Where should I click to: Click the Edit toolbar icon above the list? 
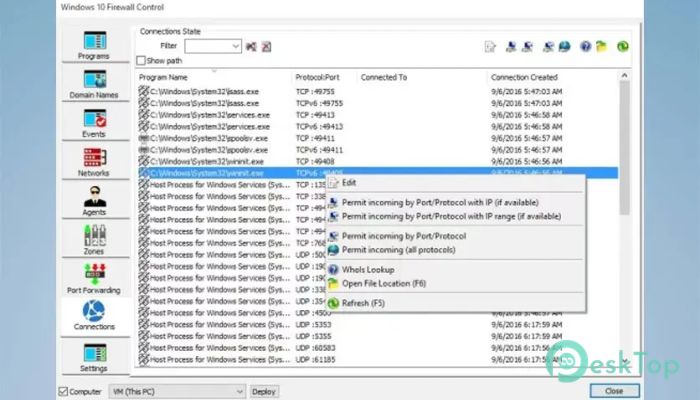[490, 46]
